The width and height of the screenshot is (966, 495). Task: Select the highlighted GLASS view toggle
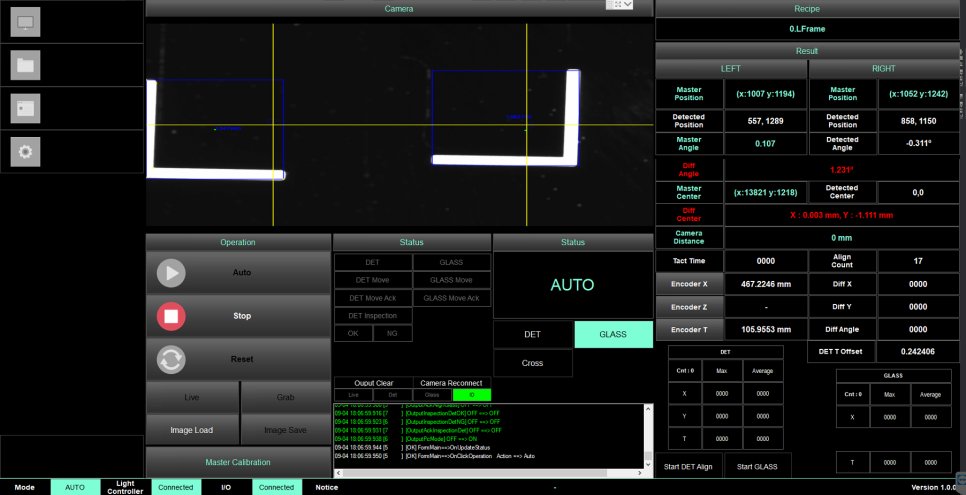[613, 334]
